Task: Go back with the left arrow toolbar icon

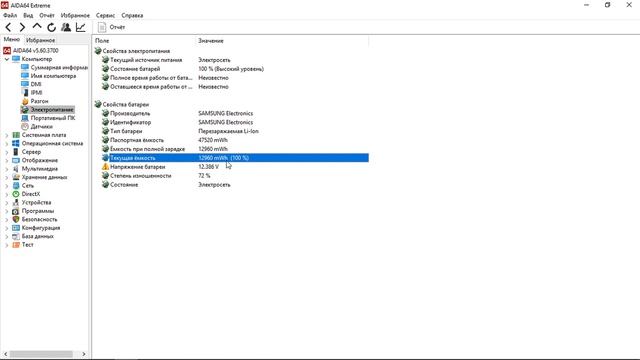Action: point(9,27)
